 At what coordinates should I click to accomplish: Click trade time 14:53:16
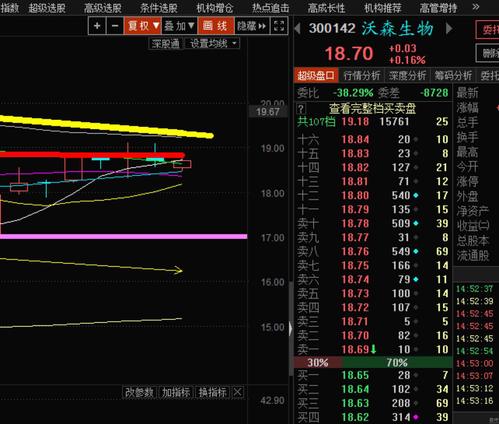[475, 401]
